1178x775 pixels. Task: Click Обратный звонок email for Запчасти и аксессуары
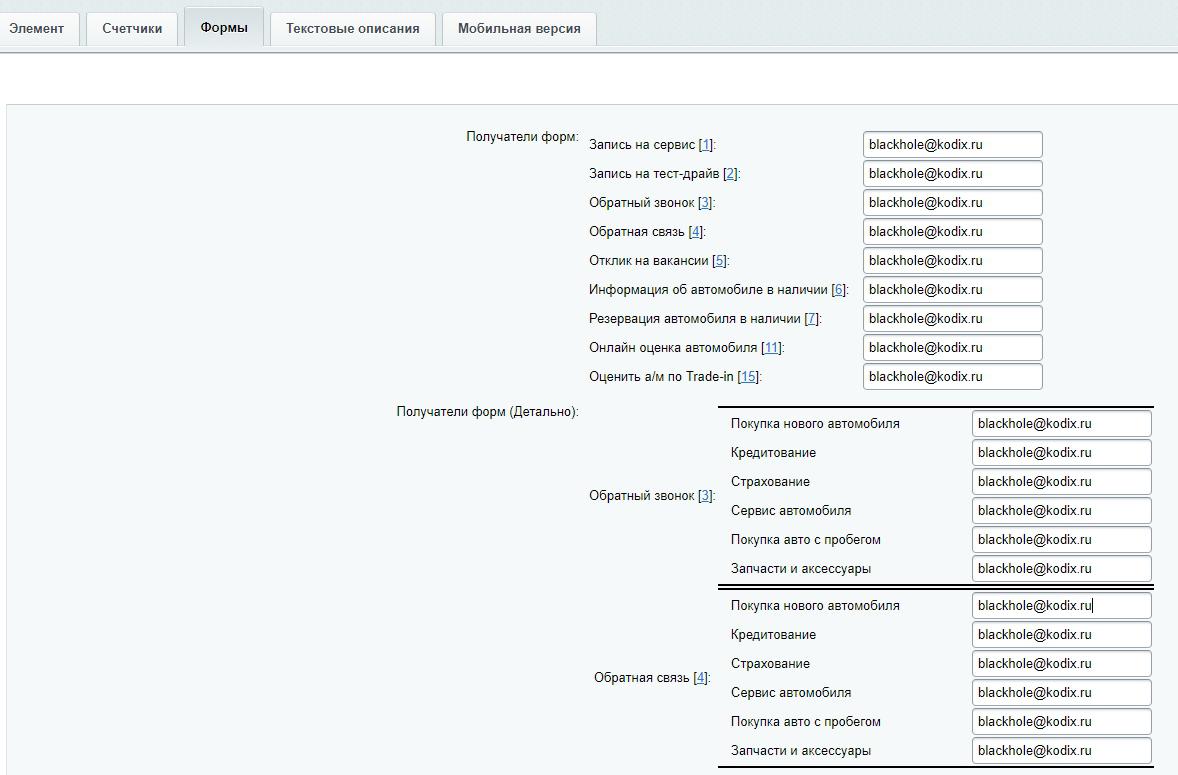click(x=1062, y=568)
